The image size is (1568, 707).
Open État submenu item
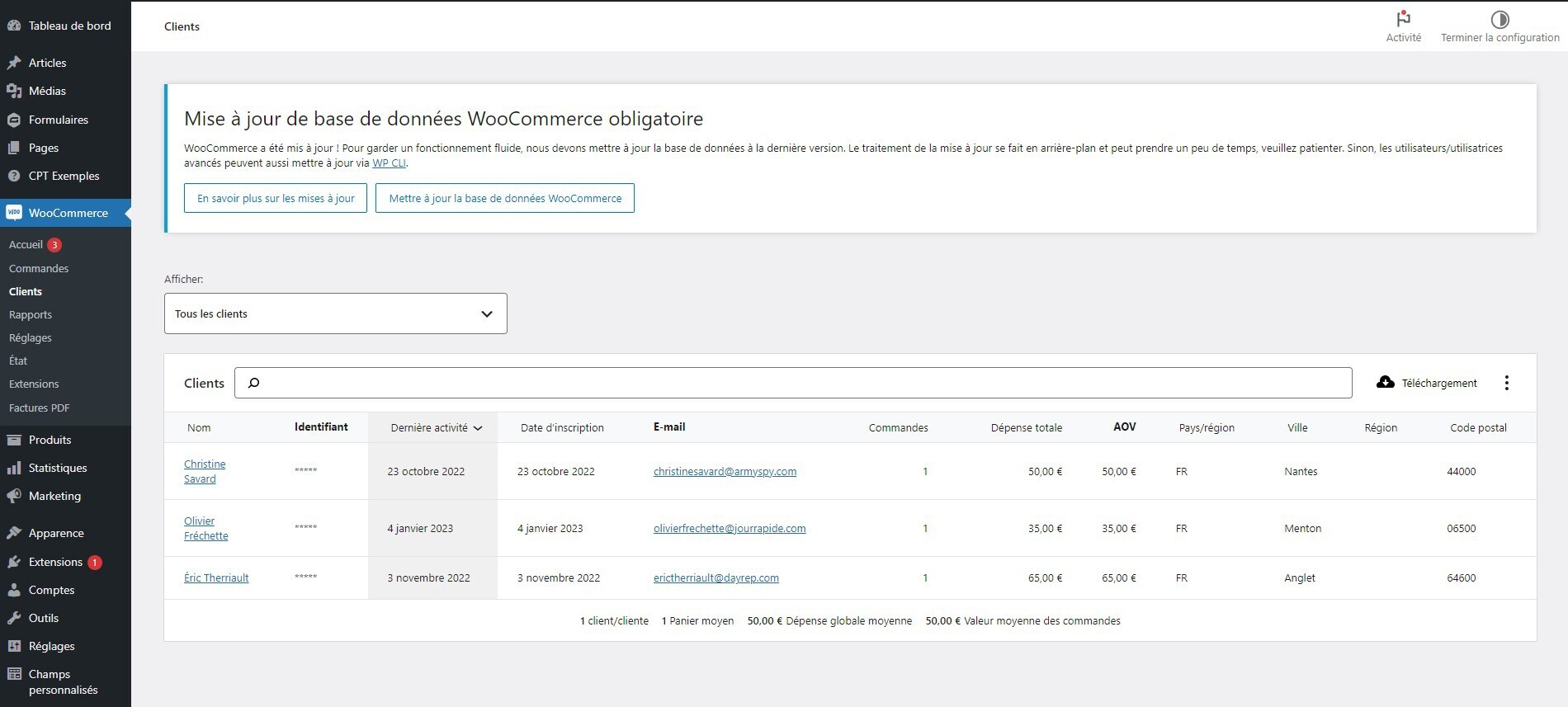pyautogui.click(x=18, y=361)
